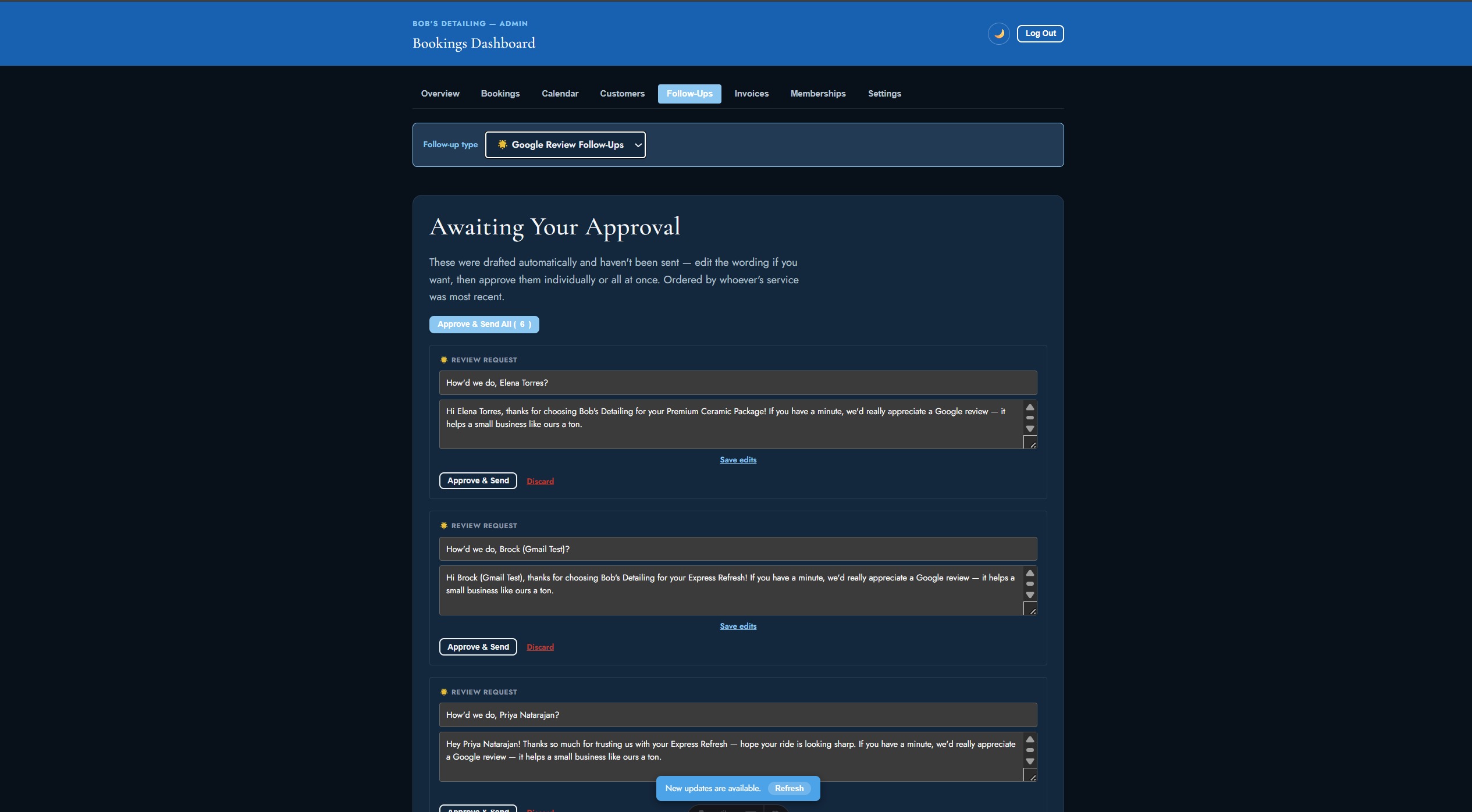Click the scrollbar thumb in Elena Torres's message

(x=1030, y=418)
